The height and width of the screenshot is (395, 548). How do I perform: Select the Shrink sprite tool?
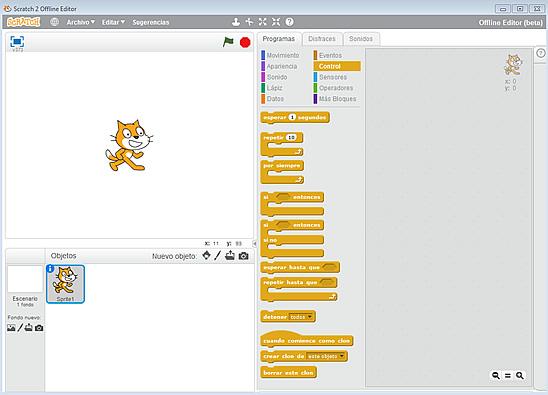276,22
